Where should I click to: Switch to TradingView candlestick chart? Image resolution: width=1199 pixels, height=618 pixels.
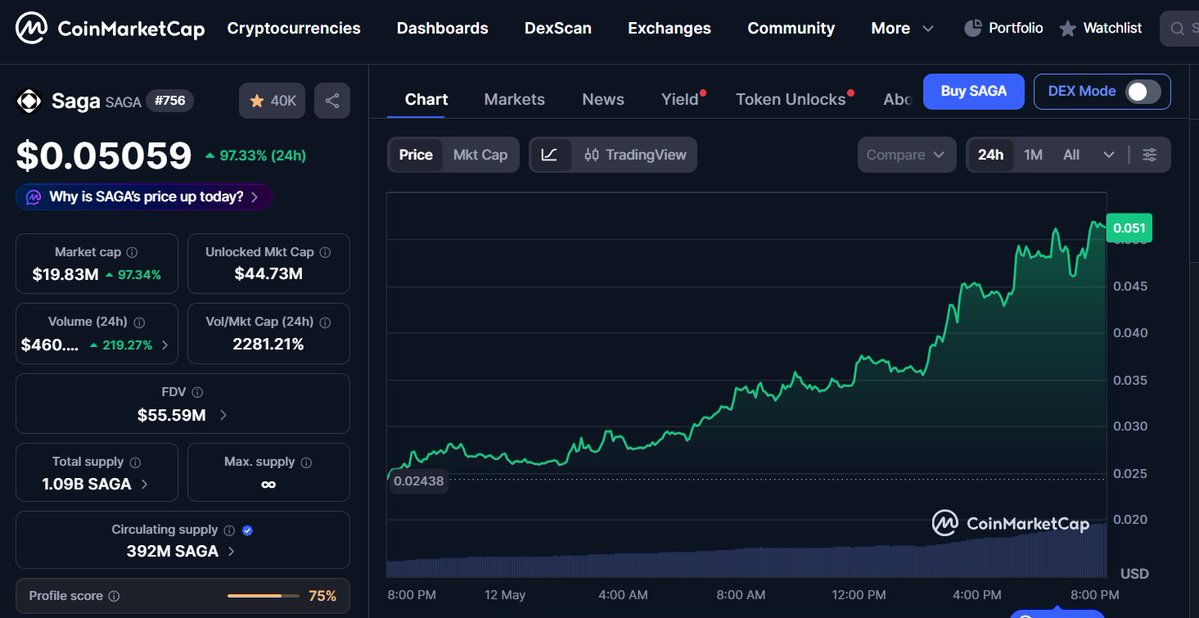(x=635, y=154)
